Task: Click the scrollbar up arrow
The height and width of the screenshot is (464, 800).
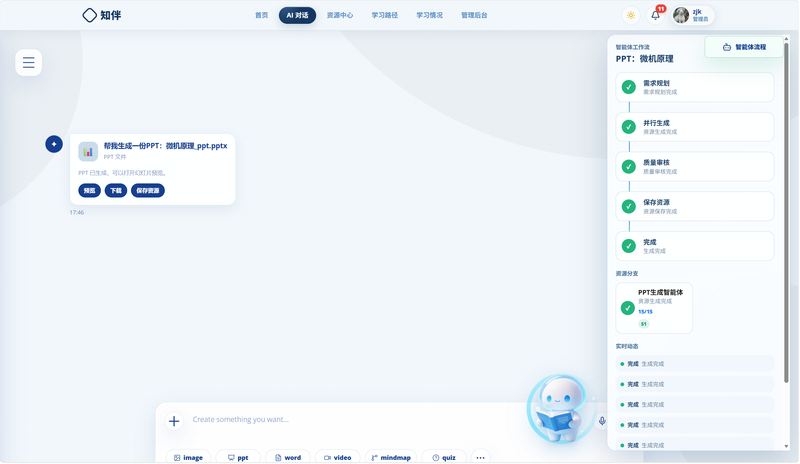Action: (786, 39)
